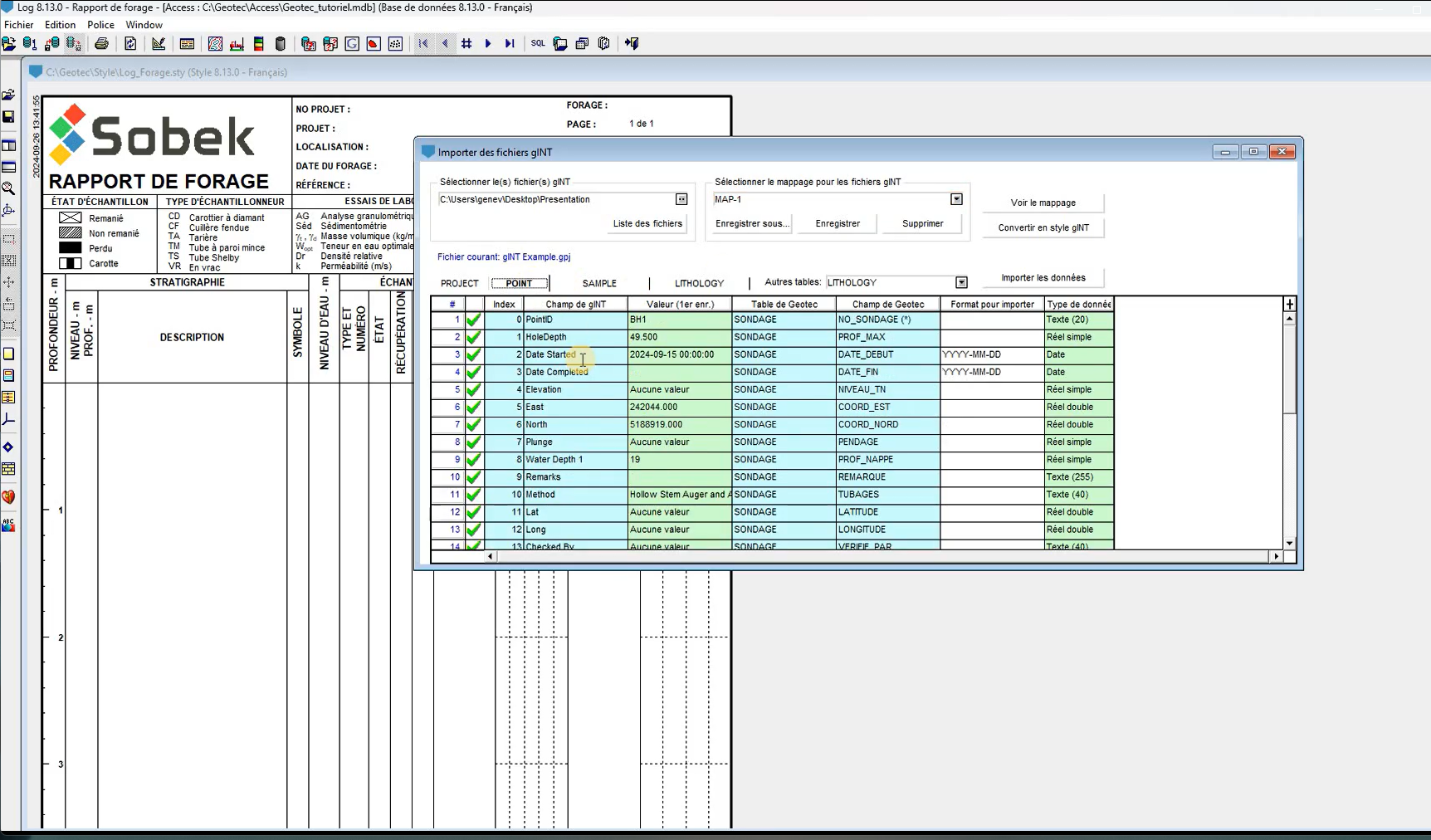Click the NO_SONDAGE (*) cell
Viewport: 1431px width, 840px height.
click(x=888, y=320)
